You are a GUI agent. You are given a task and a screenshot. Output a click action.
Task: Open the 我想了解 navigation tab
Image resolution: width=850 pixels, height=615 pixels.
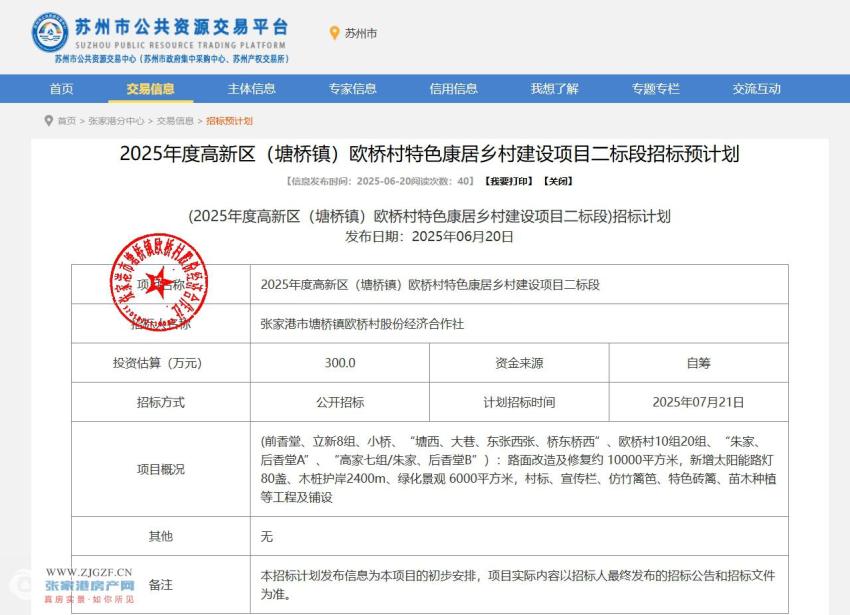555,89
